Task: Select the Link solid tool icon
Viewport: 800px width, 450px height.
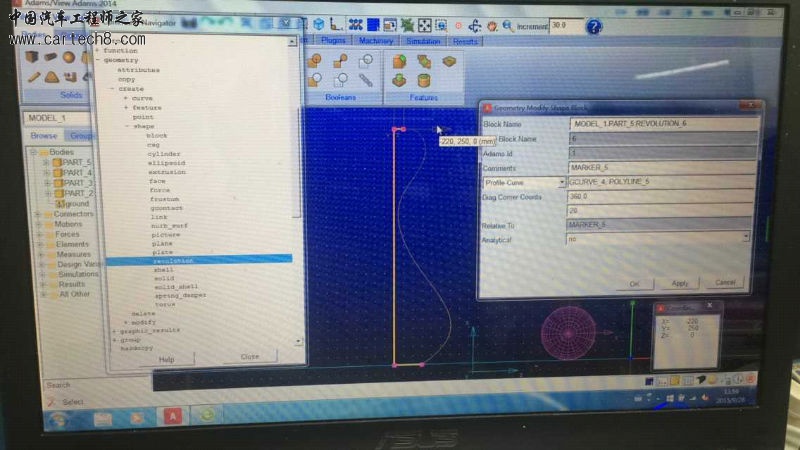Action: [x=34, y=78]
